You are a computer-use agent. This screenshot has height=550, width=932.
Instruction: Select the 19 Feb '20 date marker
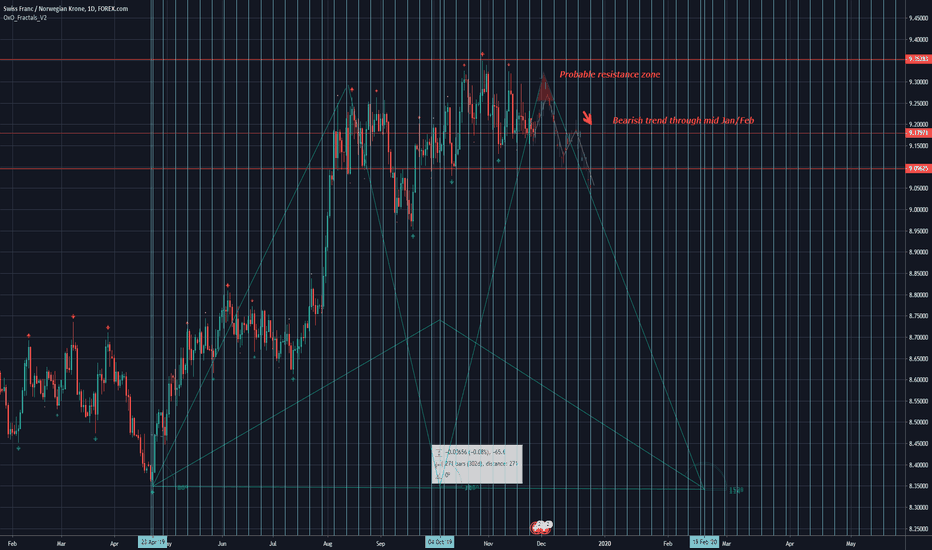[x=706, y=542]
